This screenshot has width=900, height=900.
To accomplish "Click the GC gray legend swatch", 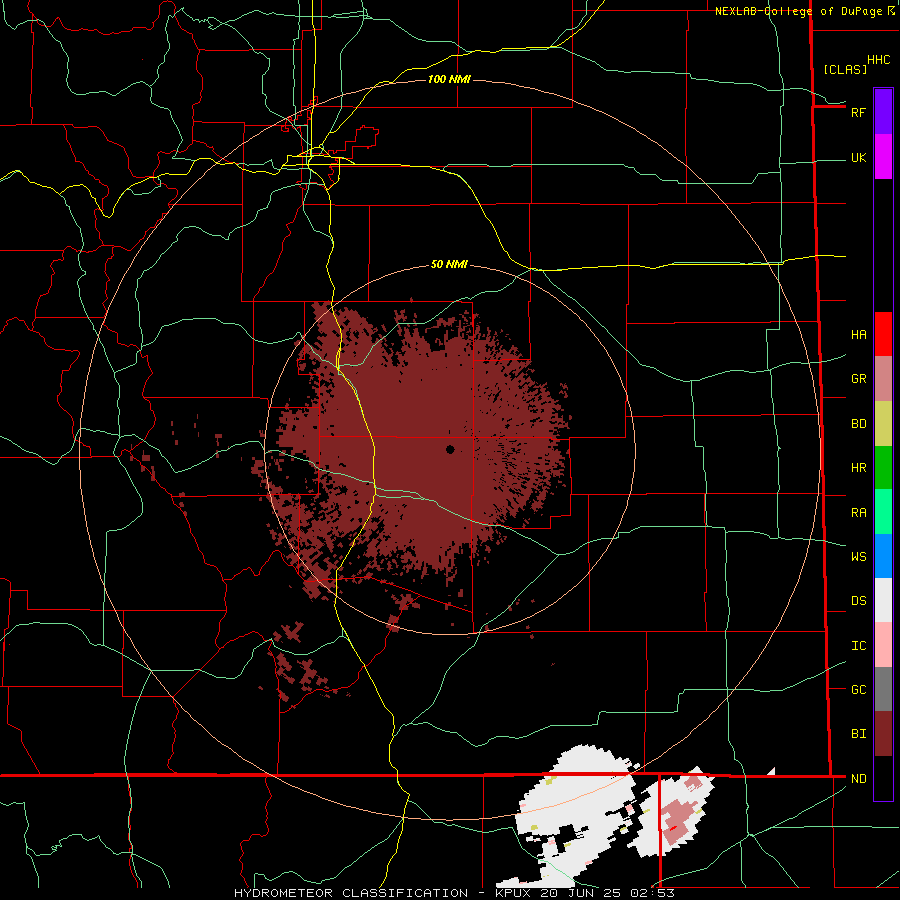I will pos(883,689).
